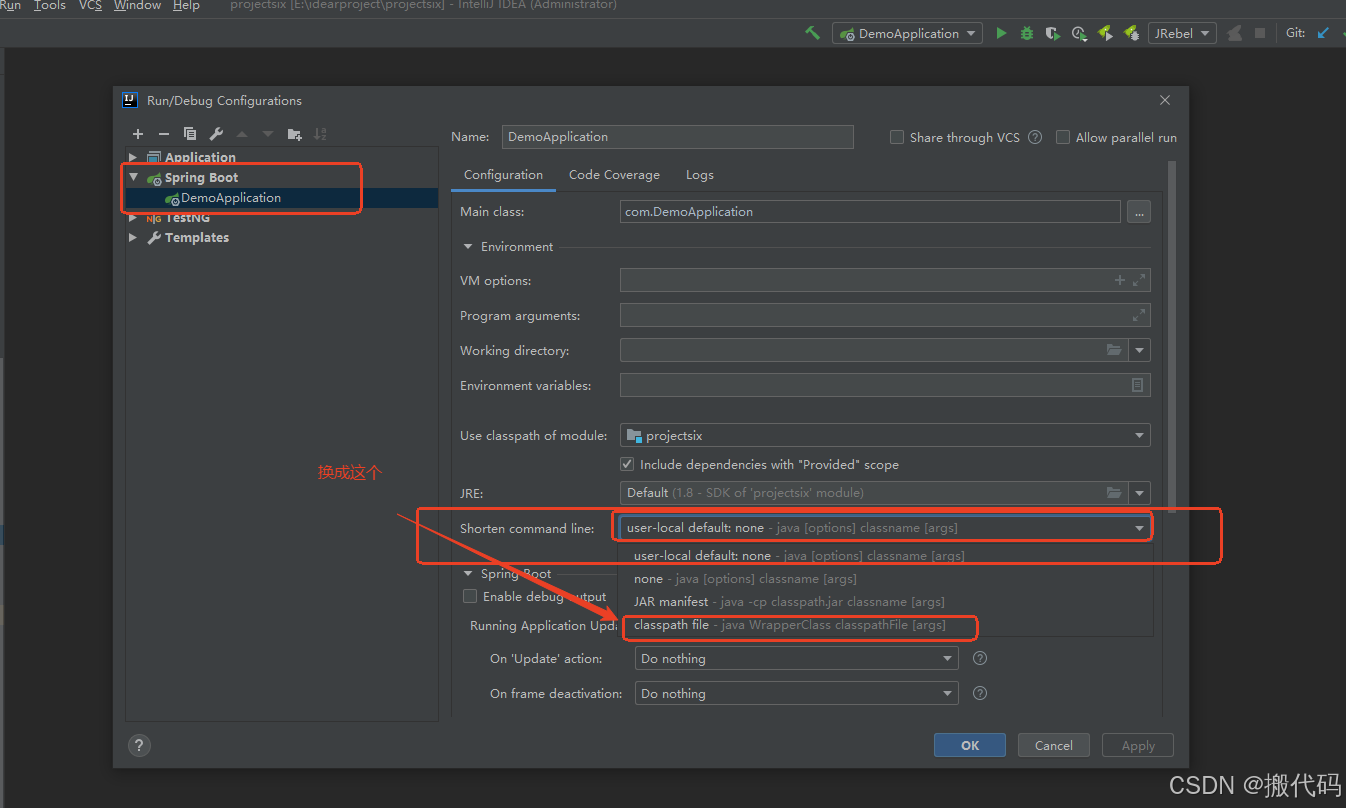Viewport: 1346px width, 808px height.
Task: Run DemoApplication with the green play icon
Action: (1001, 33)
